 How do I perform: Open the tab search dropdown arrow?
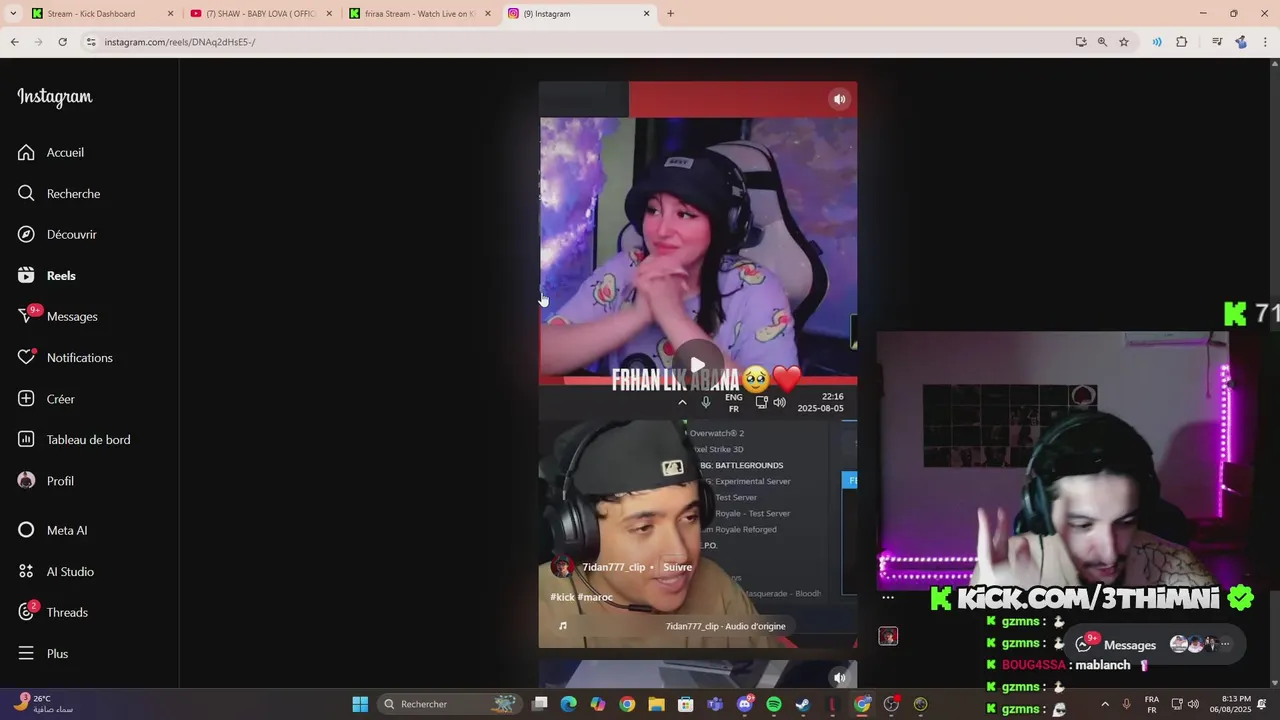click(13, 14)
